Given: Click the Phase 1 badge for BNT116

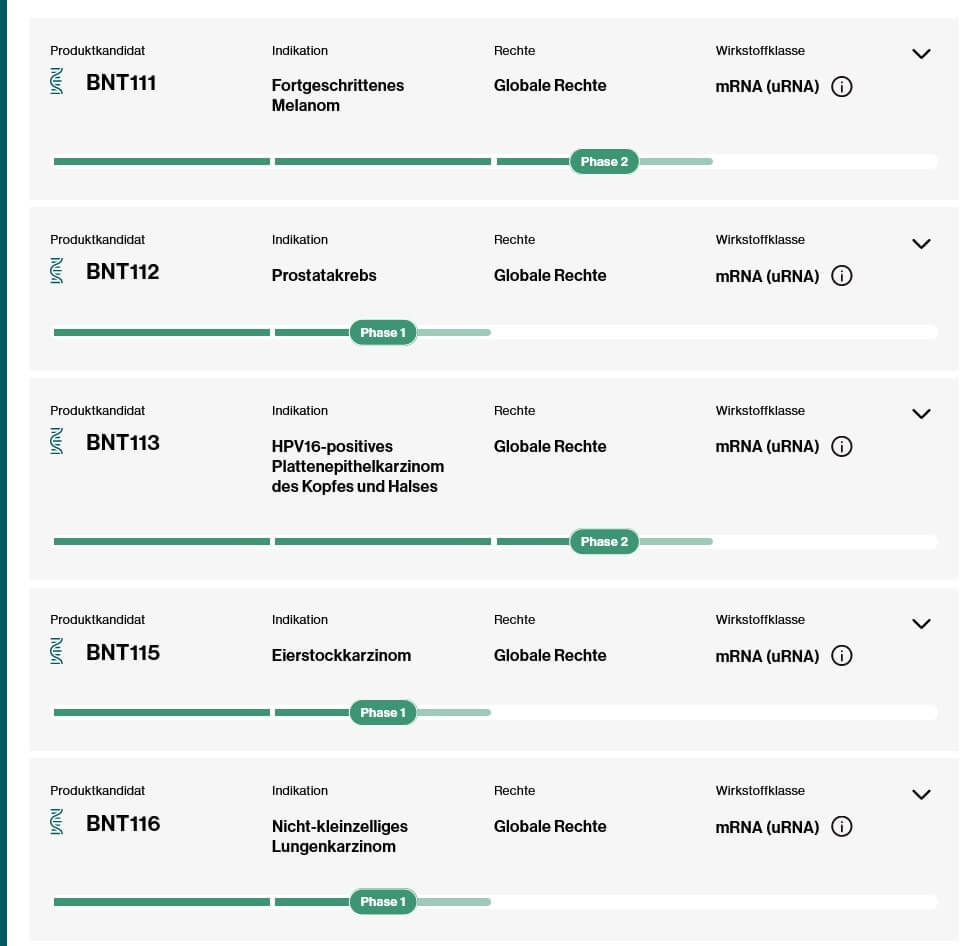Looking at the screenshot, I should coord(383,902).
